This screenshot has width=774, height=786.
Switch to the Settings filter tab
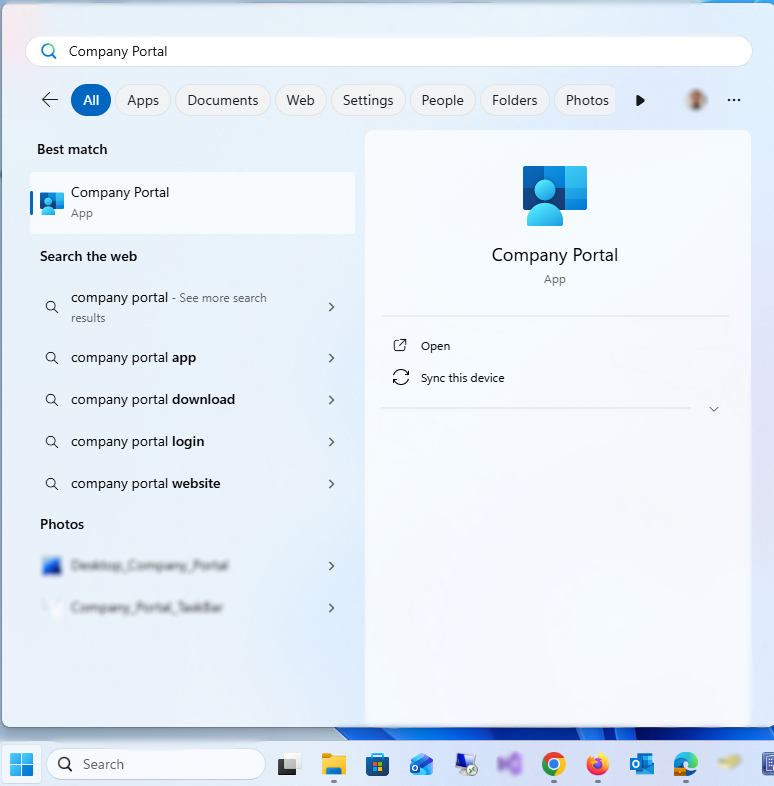(x=368, y=100)
